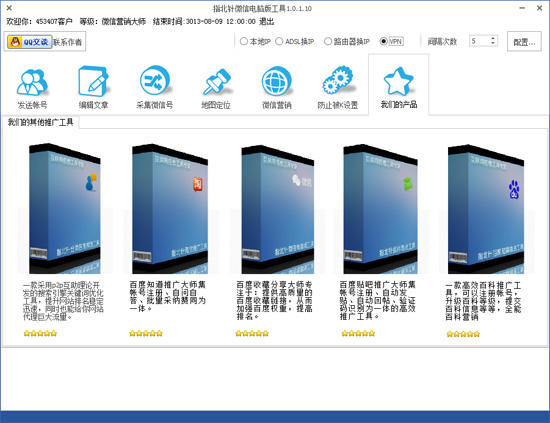The width and height of the screenshot is (550, 423).
Task: Click star rating under p2p product
Action: (x=40, y=333)
